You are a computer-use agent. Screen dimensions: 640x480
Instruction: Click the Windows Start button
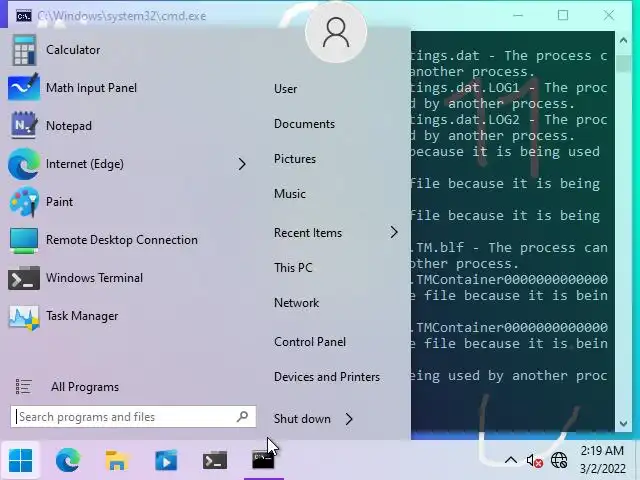click(20, 460)
